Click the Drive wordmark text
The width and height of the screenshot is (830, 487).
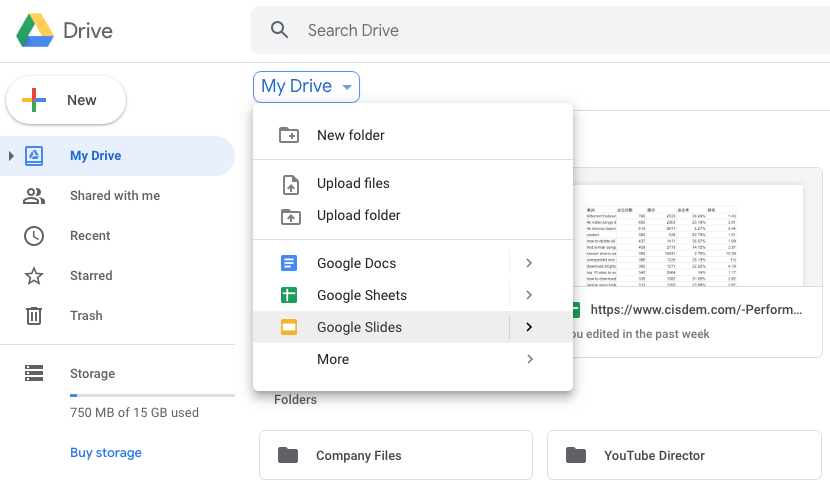click(88, 31)
